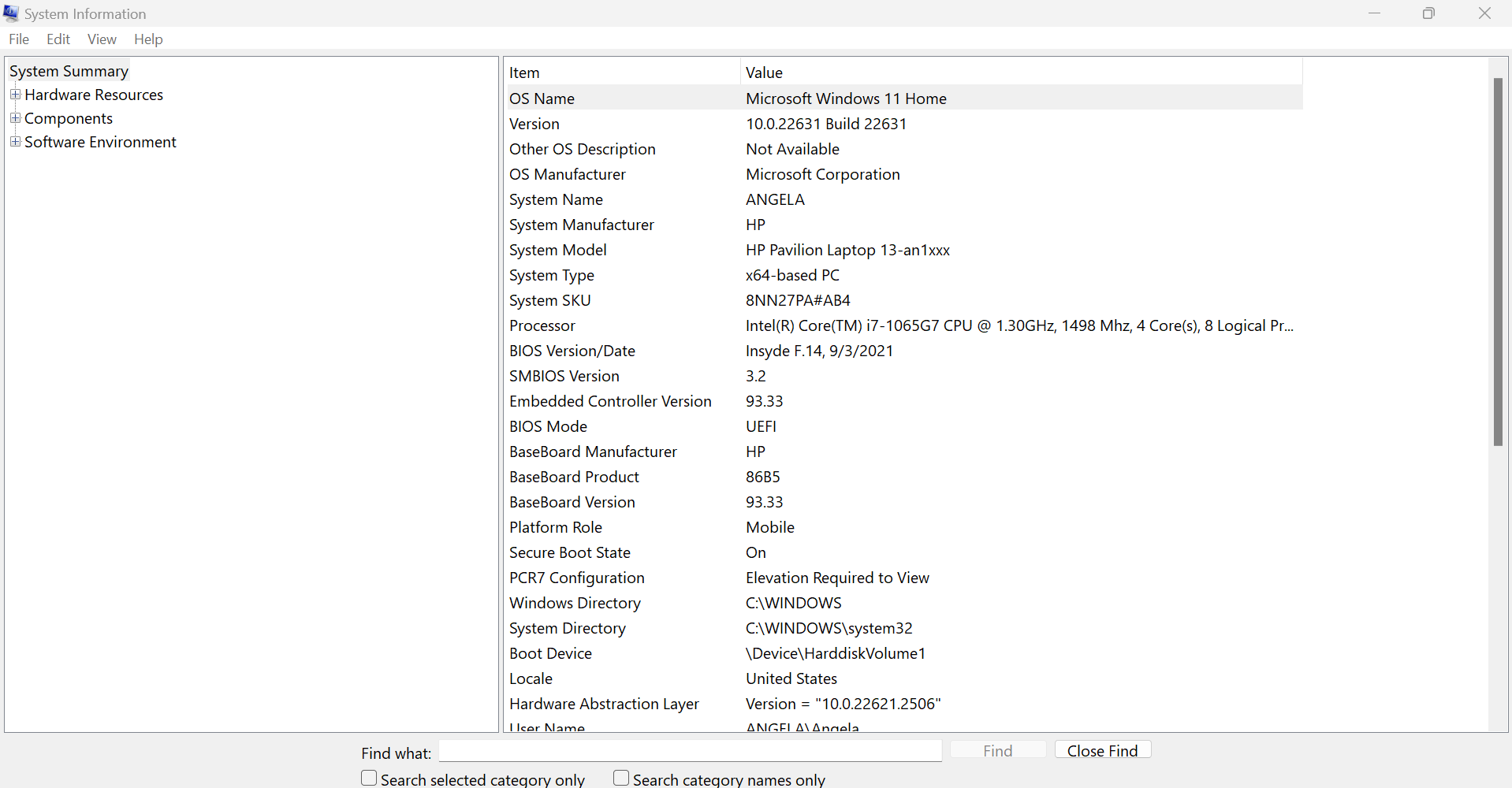Select the System Directory row
Viewport: 1512px width, 788px height.
(x=903, y=628)
